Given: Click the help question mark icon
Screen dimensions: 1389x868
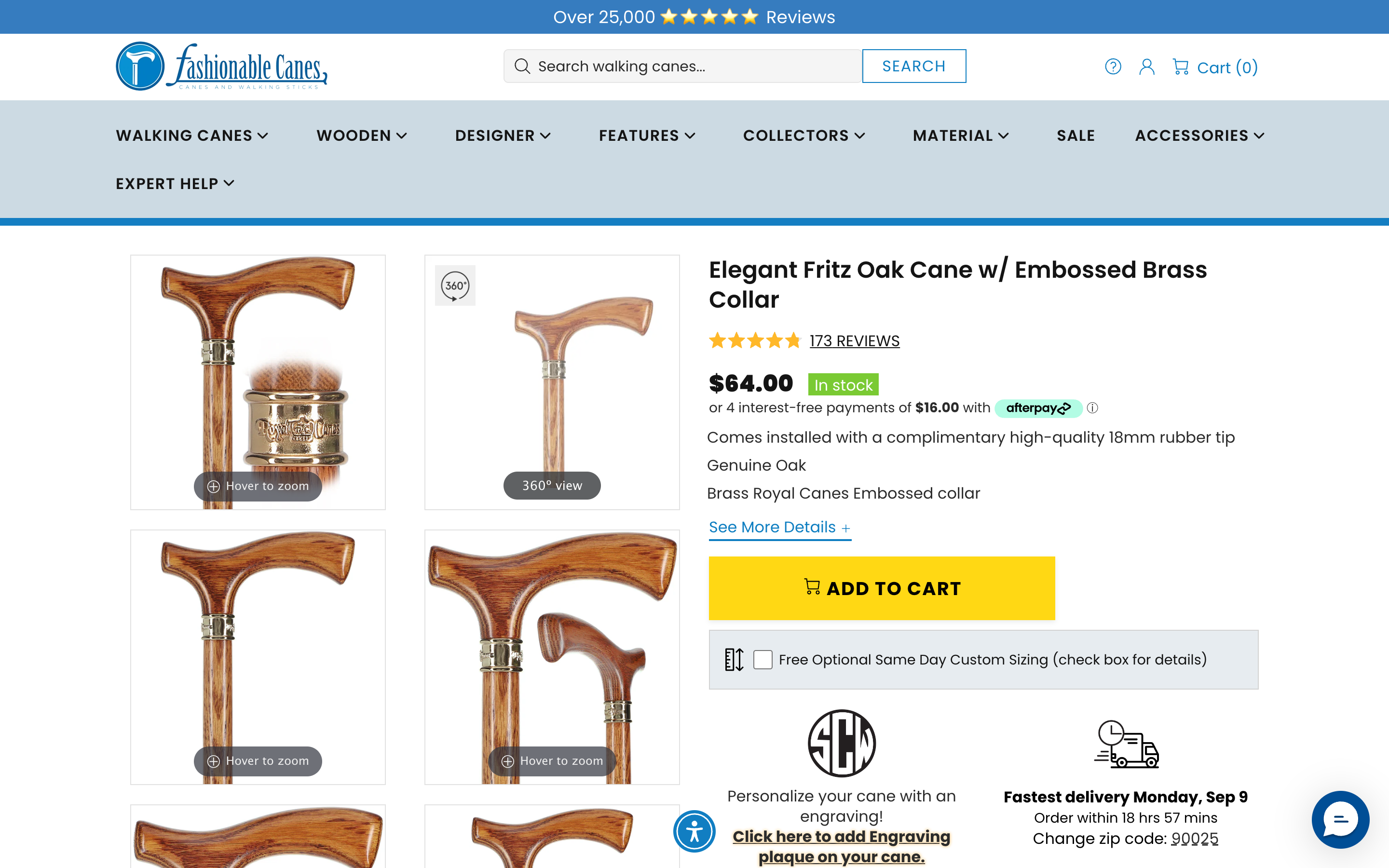Looking at the screenshot, I should 1113,67.
